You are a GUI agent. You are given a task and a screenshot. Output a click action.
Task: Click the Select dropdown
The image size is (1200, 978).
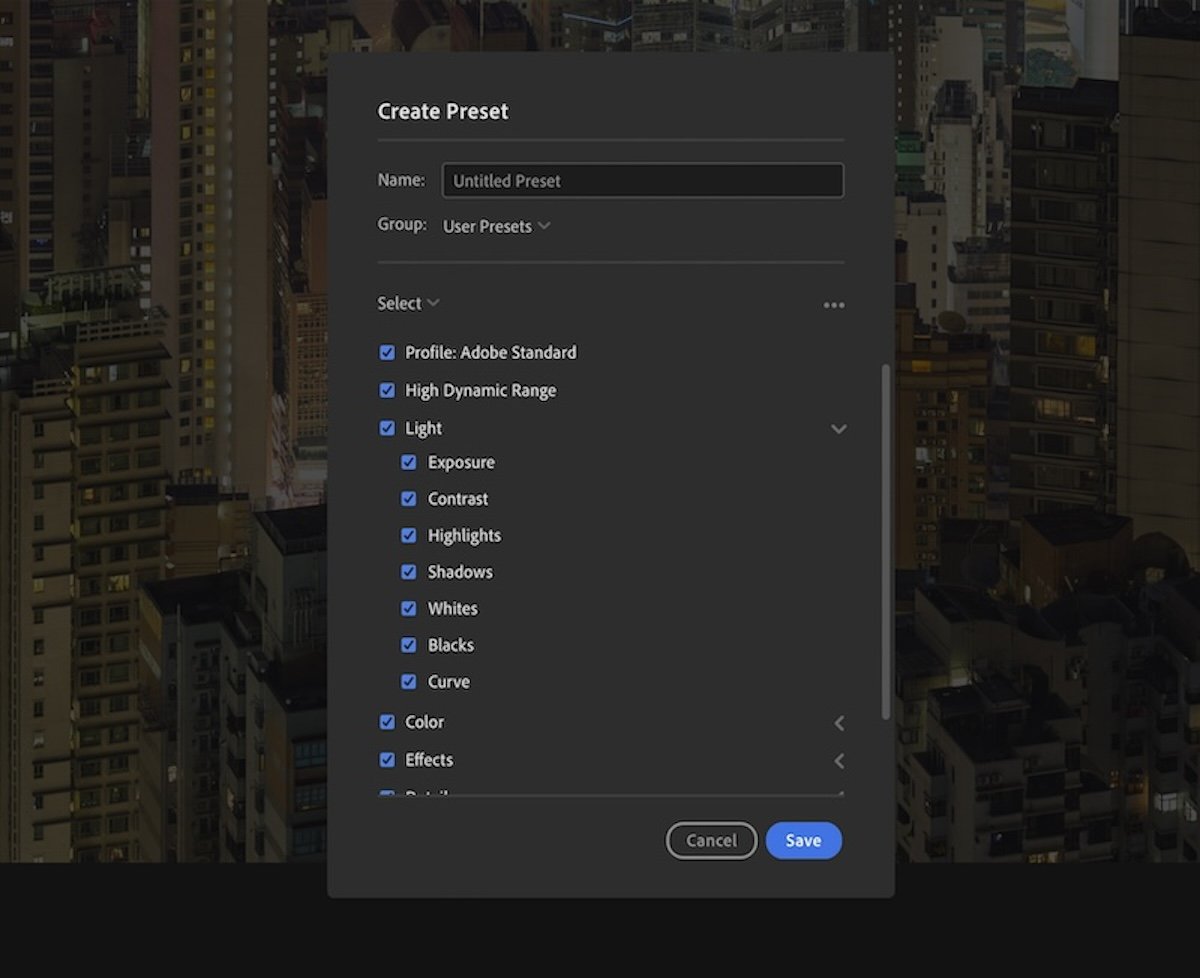(x=407, y=303)
